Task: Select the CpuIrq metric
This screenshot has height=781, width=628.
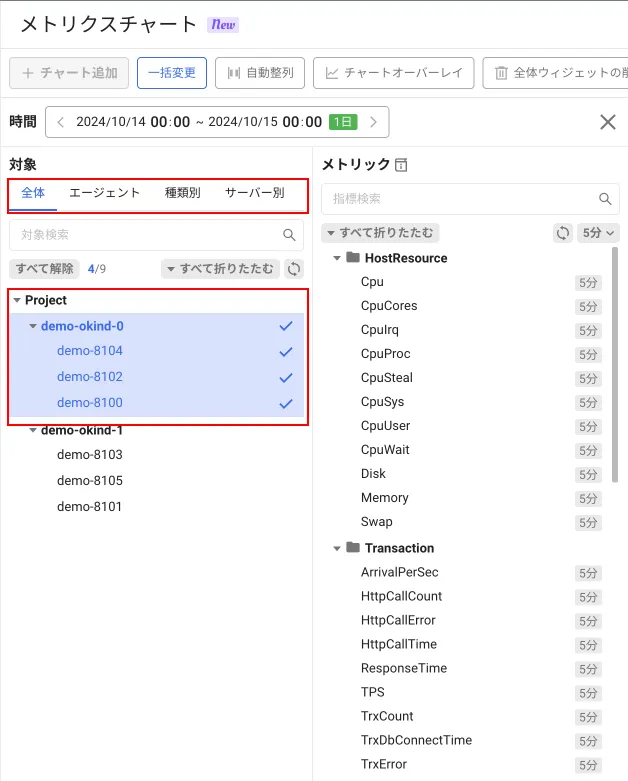Action: (x=379, y=330)
